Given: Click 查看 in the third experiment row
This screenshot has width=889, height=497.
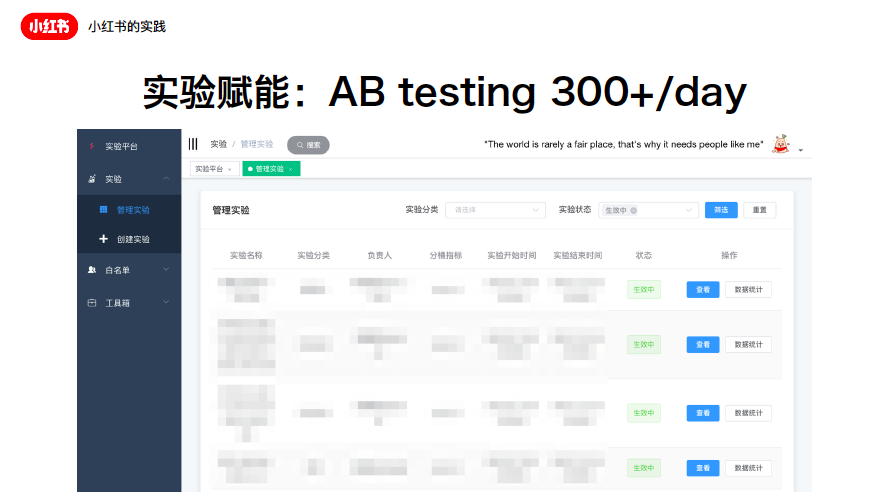Looking at the screenshot, I should [x=703, y=413].
